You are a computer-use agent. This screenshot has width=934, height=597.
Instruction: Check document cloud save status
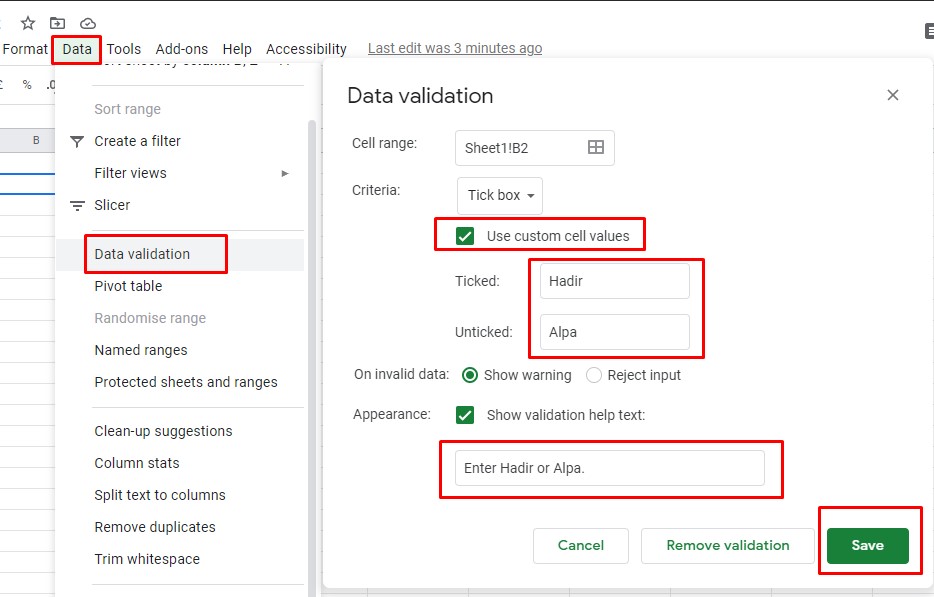coord(89,22)
